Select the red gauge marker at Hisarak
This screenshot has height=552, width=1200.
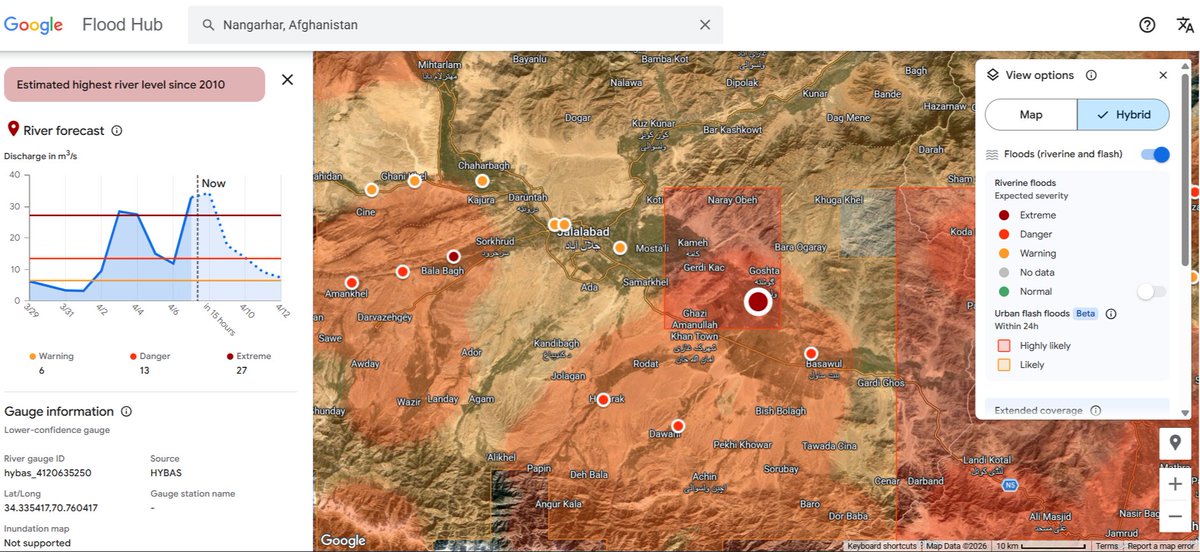pos(602,398)
